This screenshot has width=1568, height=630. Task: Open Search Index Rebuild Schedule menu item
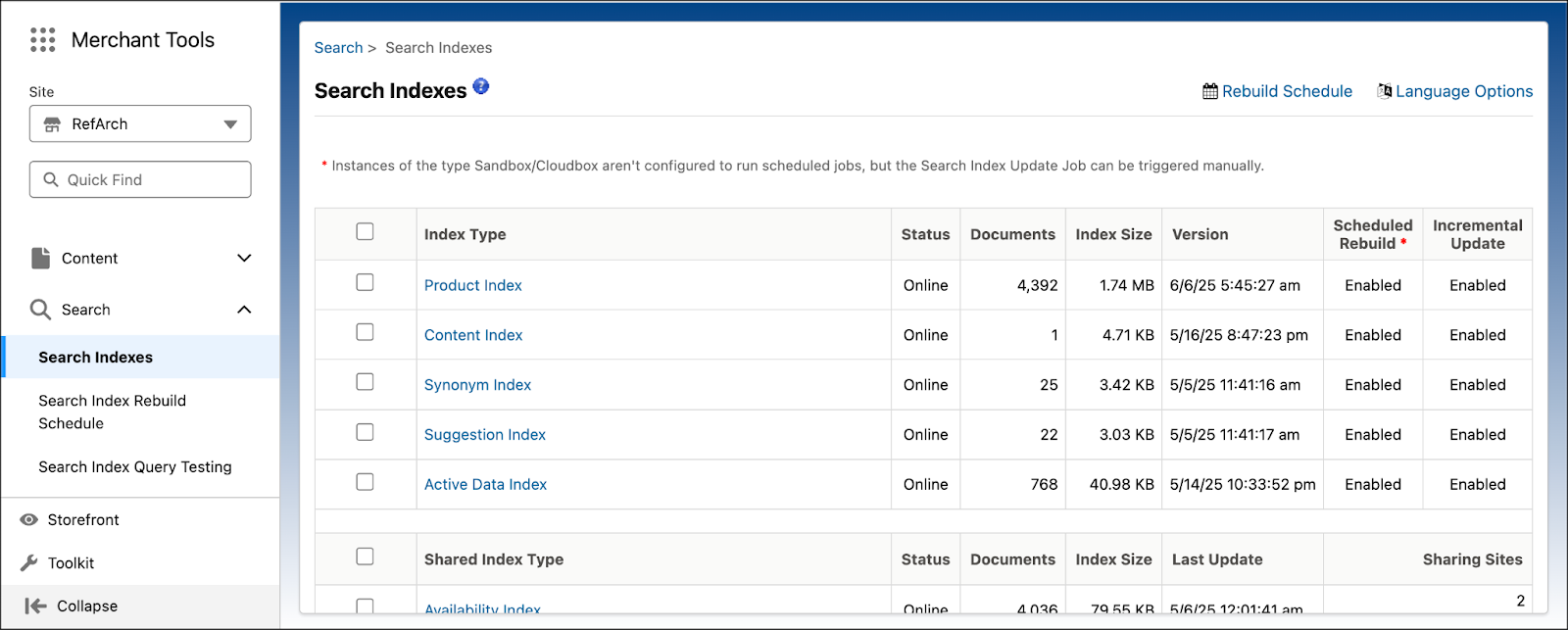coord(112,412)
